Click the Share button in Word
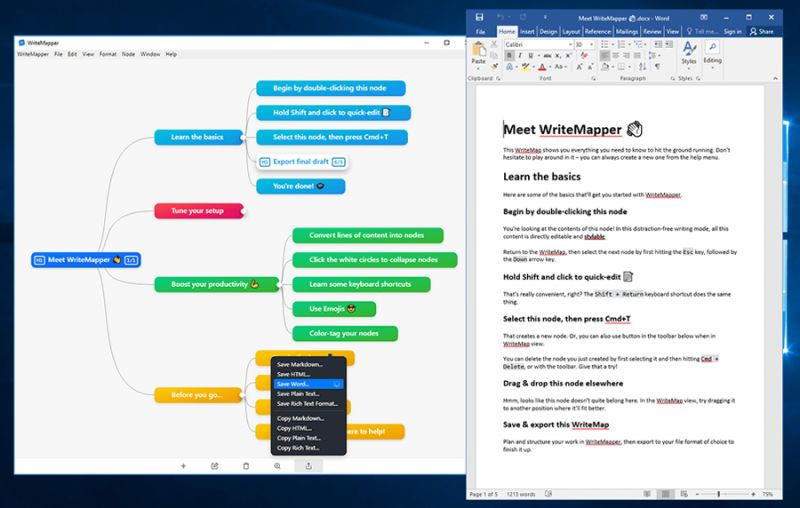This screenshot has height=508, width=800. [x=761, y=32]
